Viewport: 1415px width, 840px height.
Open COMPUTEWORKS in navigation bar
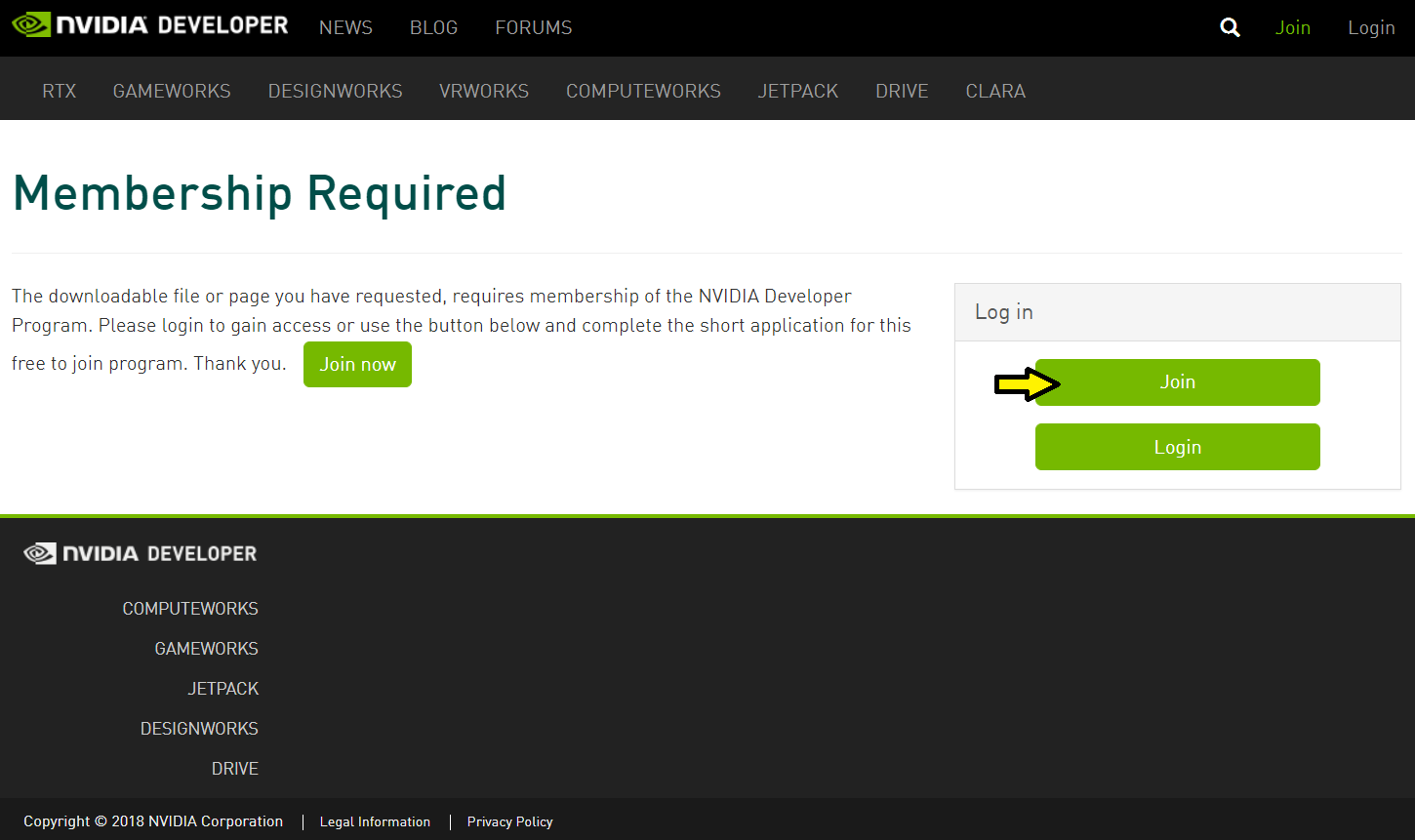tap(643, 91)
